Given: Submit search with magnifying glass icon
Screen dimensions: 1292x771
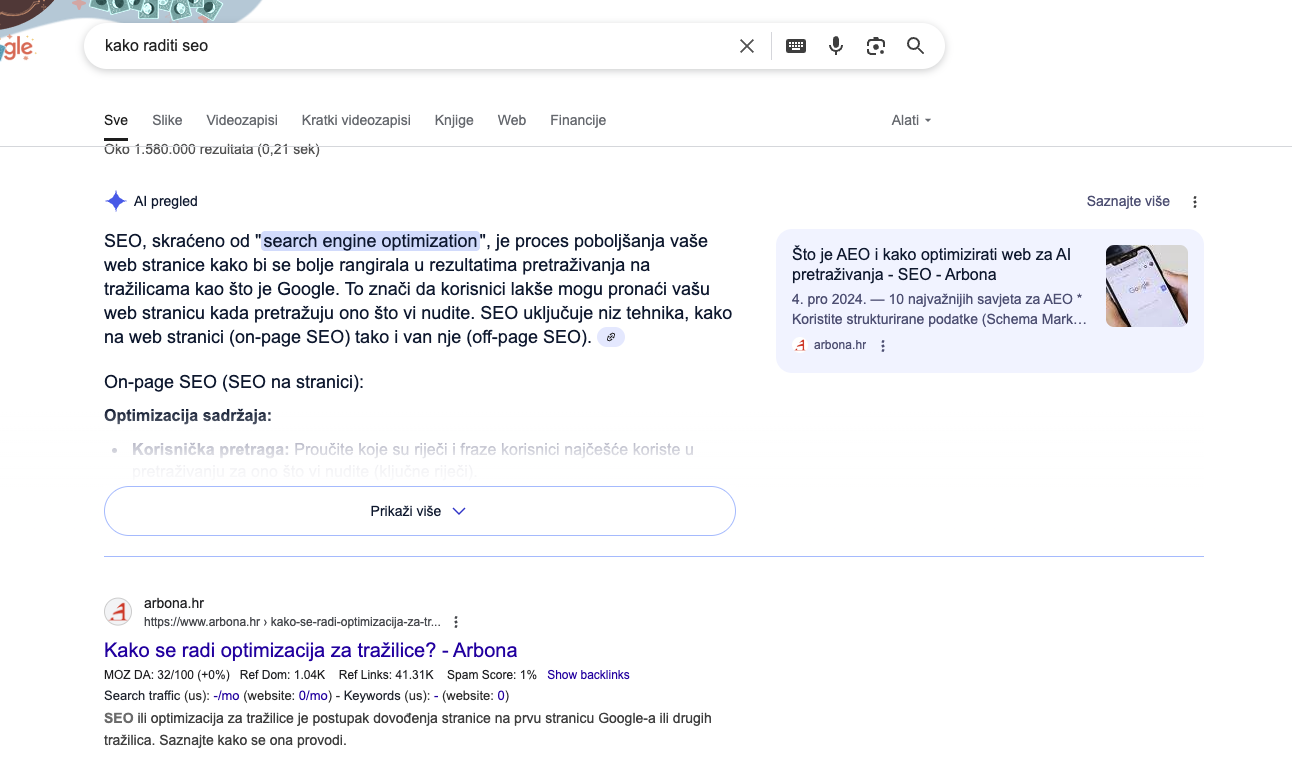Looking at the screenshot, I should pyautogui.click(x=915, y=46).
